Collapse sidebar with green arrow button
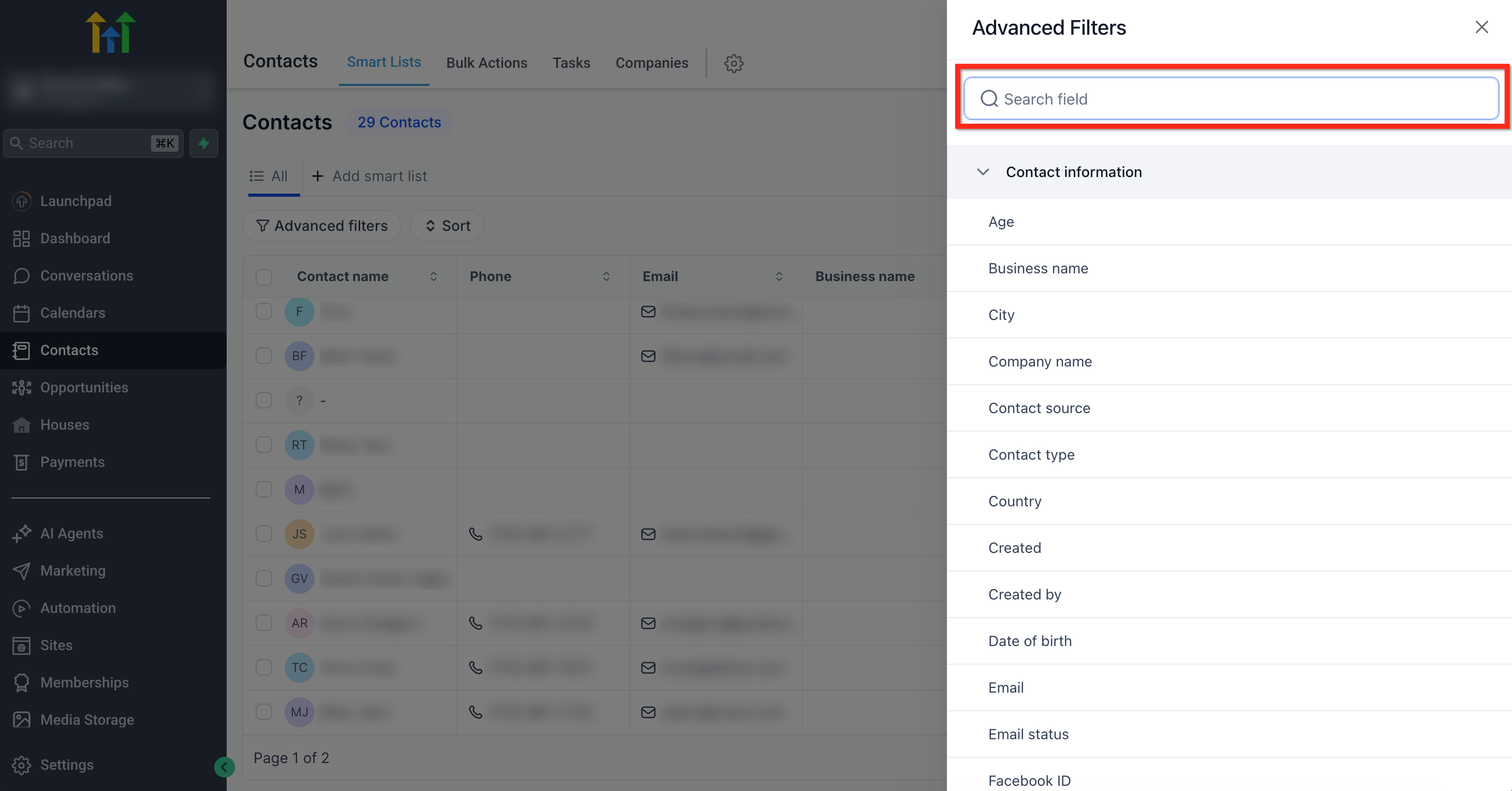 pyautogui.click(x=224, y=766)
